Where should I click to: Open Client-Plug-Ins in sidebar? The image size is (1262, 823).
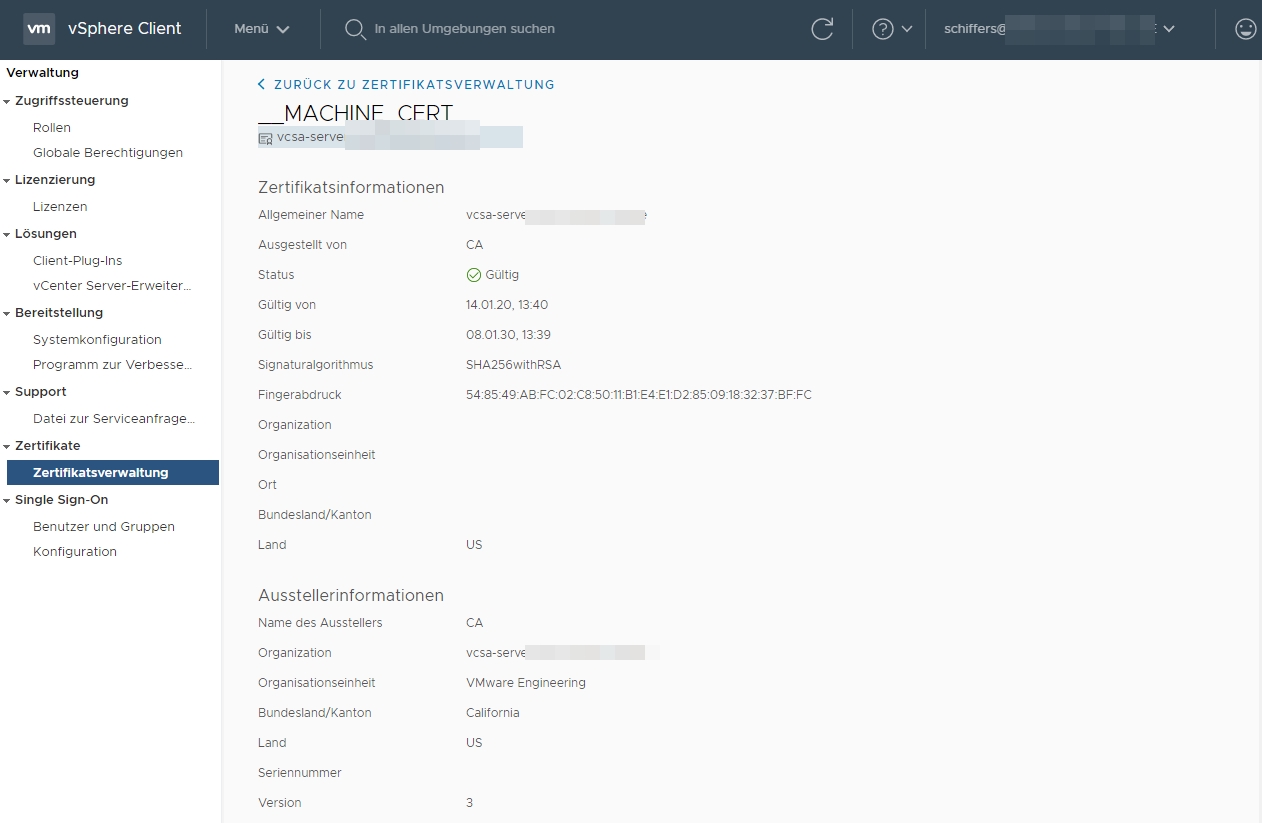78,261
